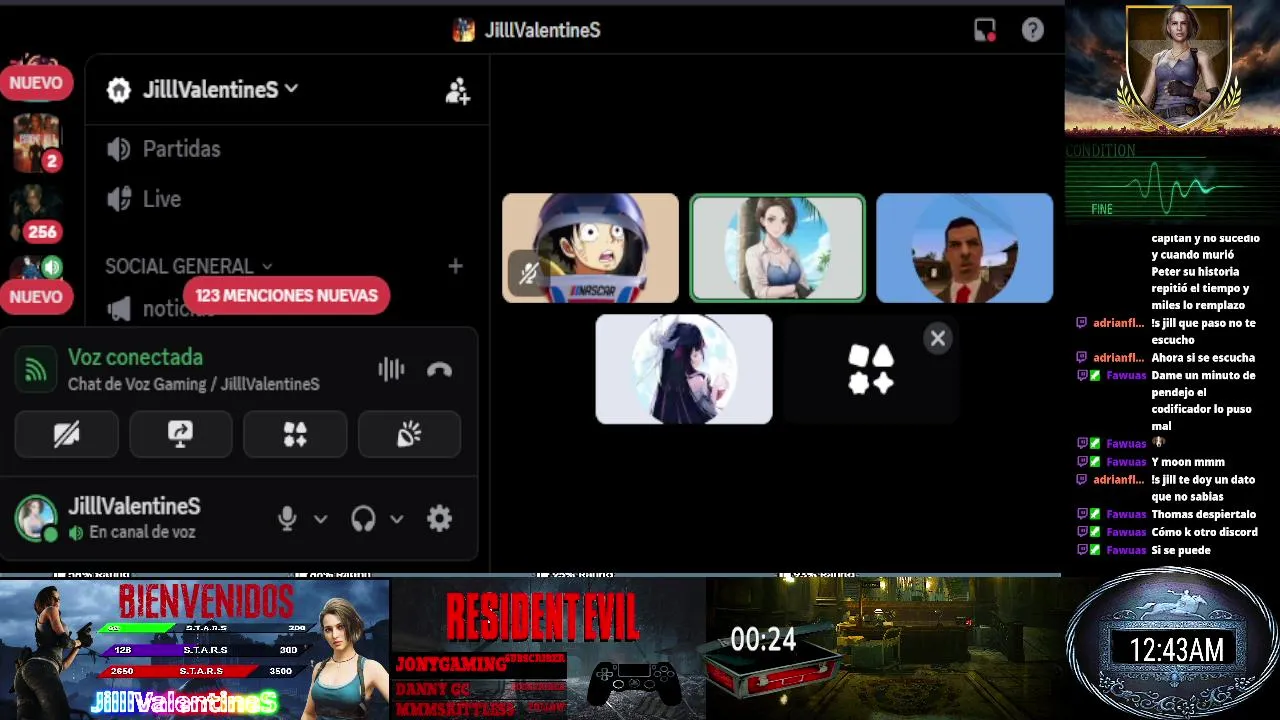
Task: Close the activities tile
Action: pos(938,339)
